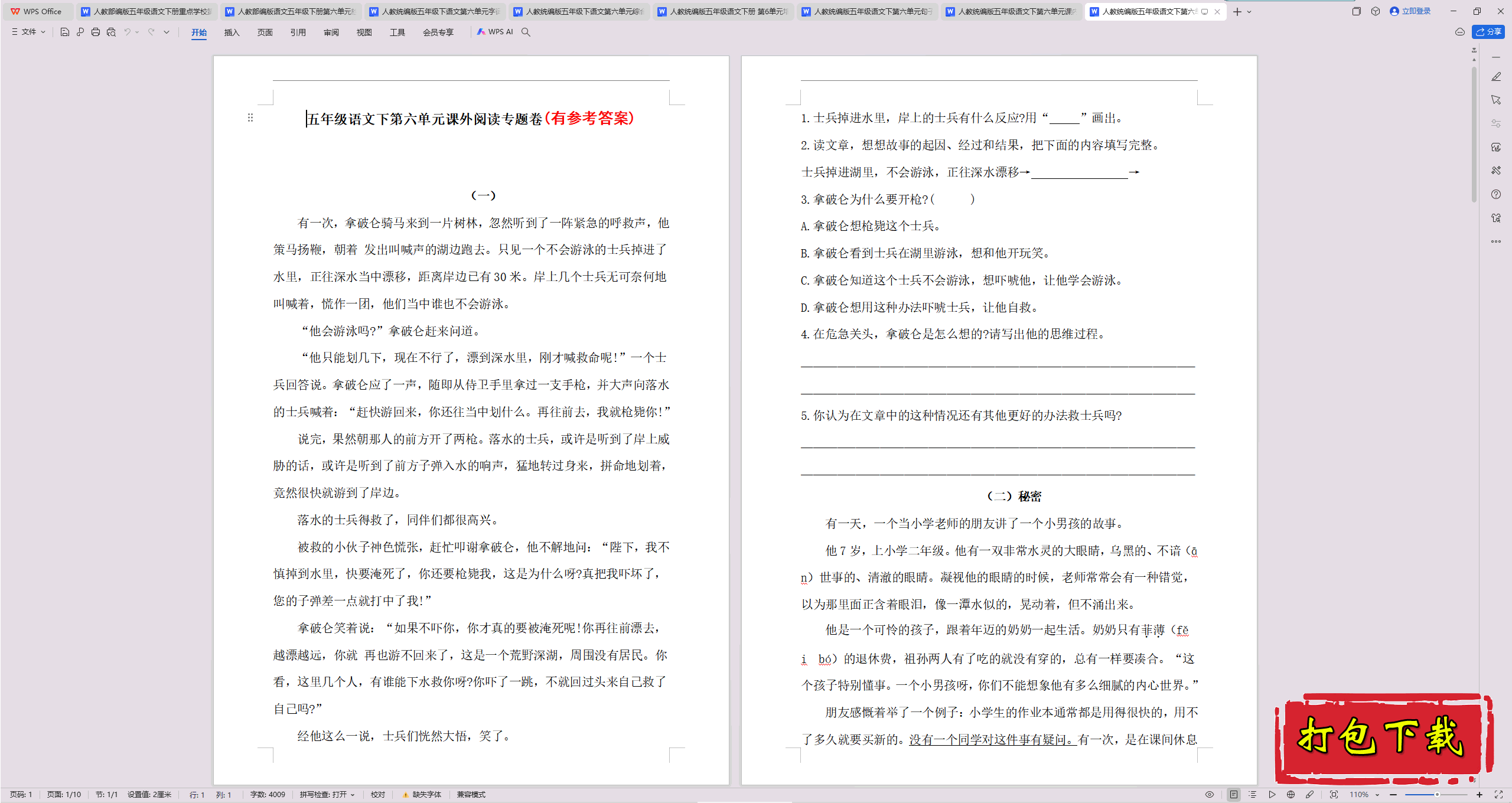Image resolution: width=1512 pixels, height=803 pixels.
Task: Open the 页面 ribbon tab
Action: tap(265, 32)
